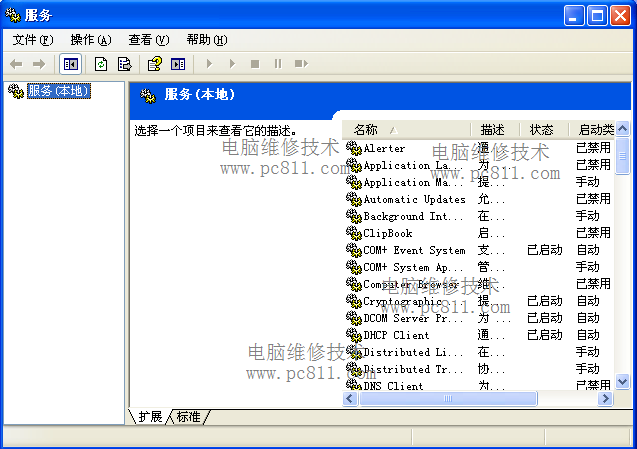Minimize the 服务 window
The width and height of the screenshot is (637, 449).
pos(574,16)
